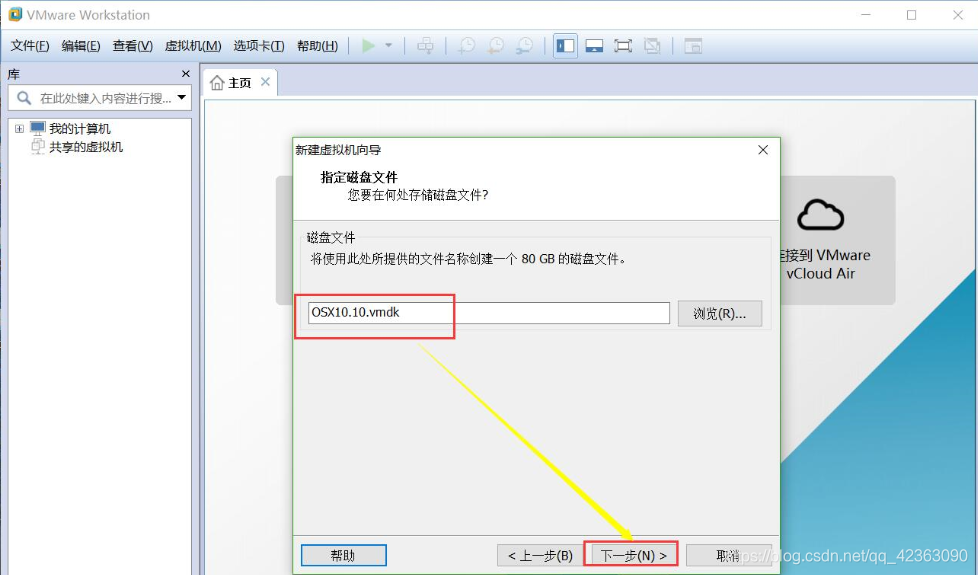Close the 主页 tab

click(x=265, y=82)
